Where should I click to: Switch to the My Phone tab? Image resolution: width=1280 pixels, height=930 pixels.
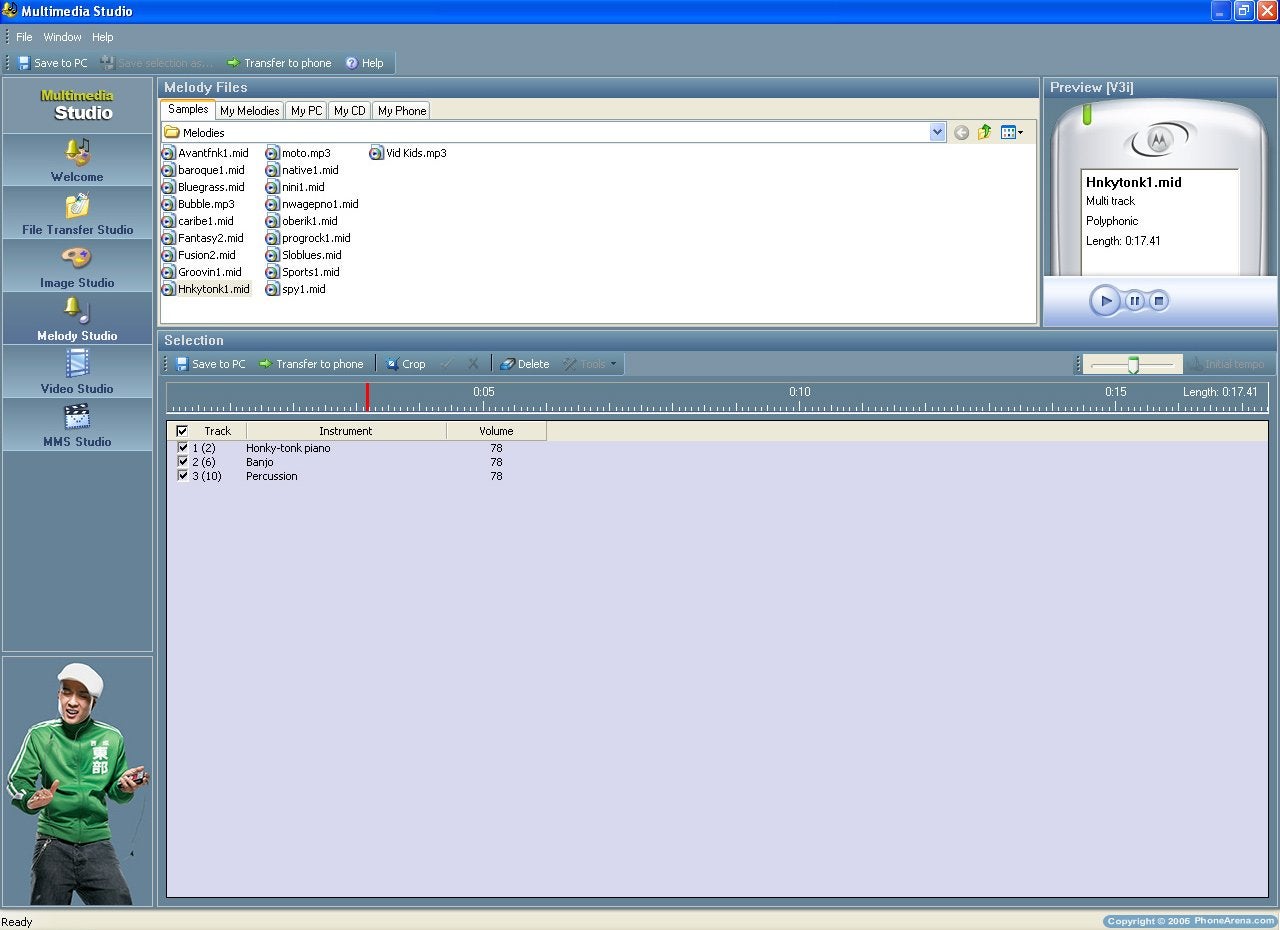(402, 111)
